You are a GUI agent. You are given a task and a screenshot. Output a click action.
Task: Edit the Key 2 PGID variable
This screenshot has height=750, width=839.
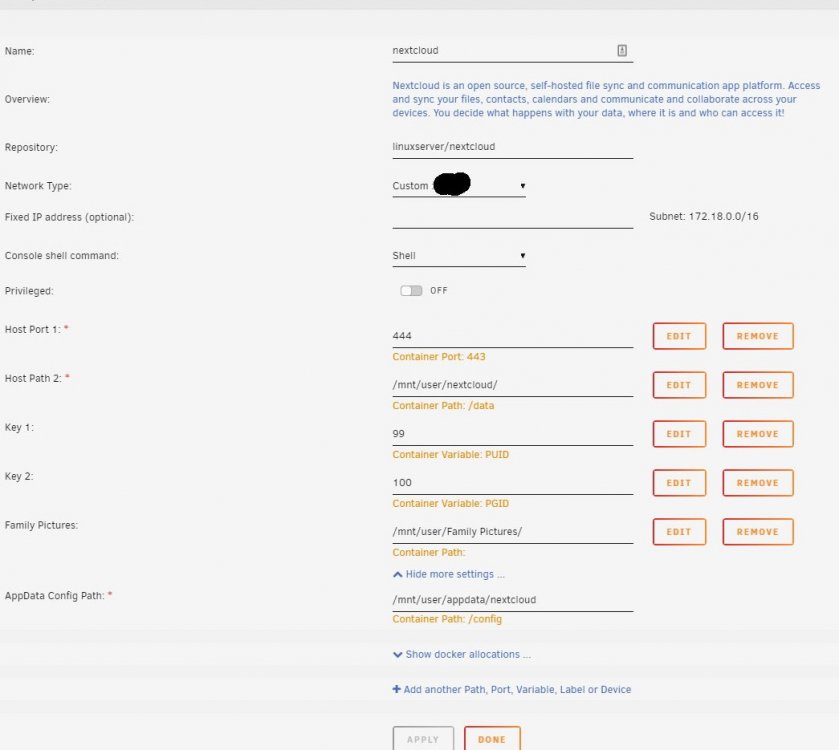click(x=679, y=483)
